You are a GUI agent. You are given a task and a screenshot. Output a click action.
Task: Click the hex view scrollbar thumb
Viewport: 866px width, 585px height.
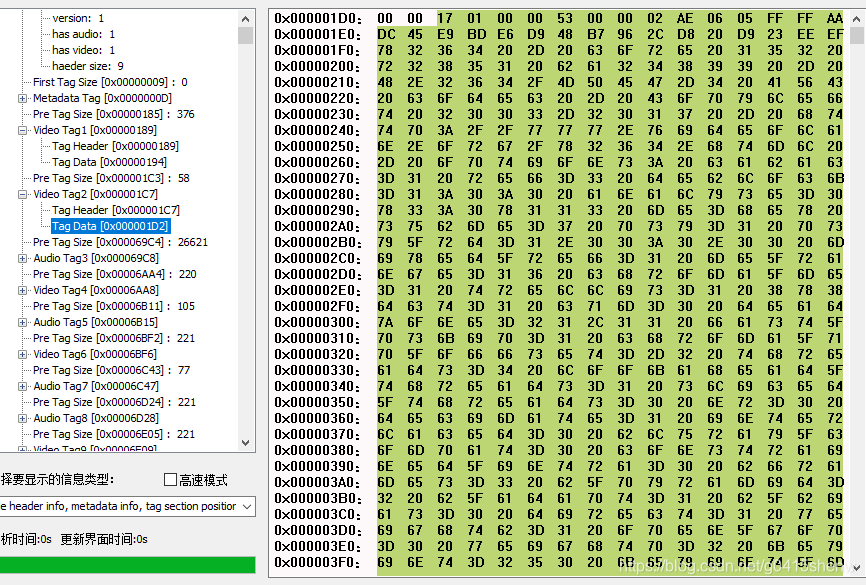pos(857,35)
